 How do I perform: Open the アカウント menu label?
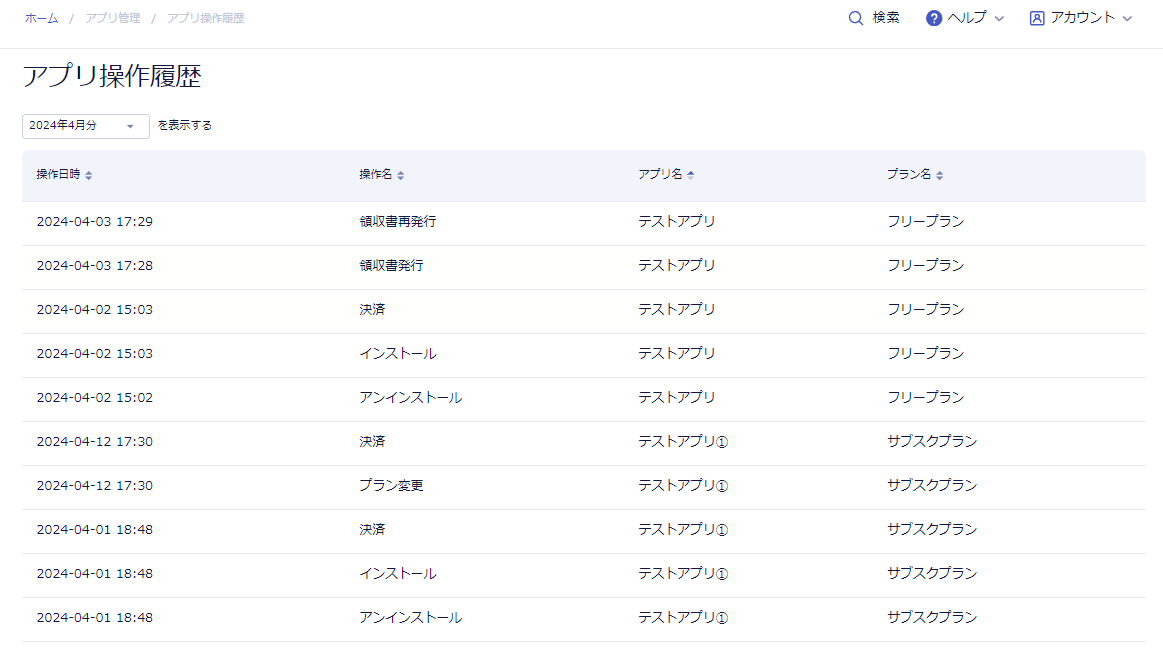[1082, 18]
